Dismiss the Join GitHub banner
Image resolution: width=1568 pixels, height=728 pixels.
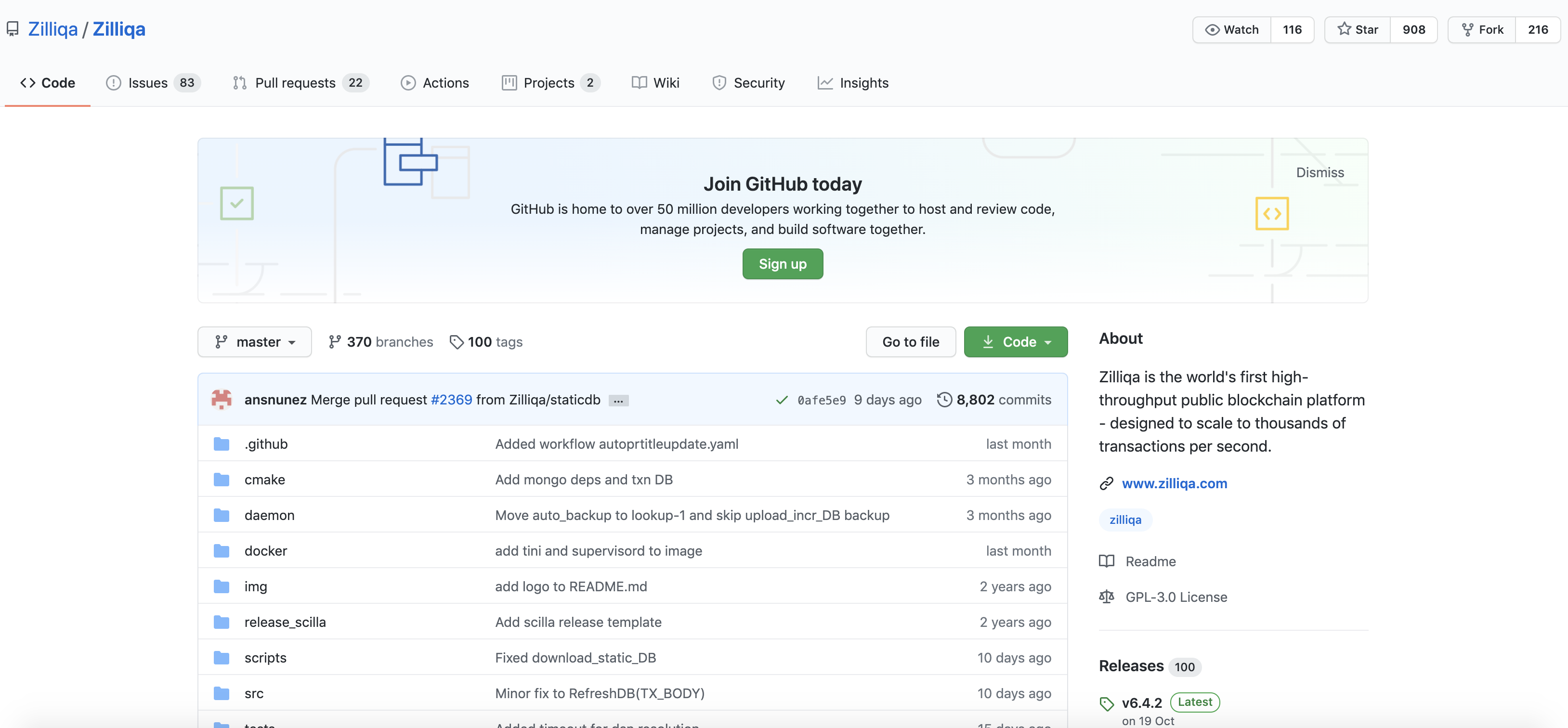pyautogui.click(x=1320, y=173)
